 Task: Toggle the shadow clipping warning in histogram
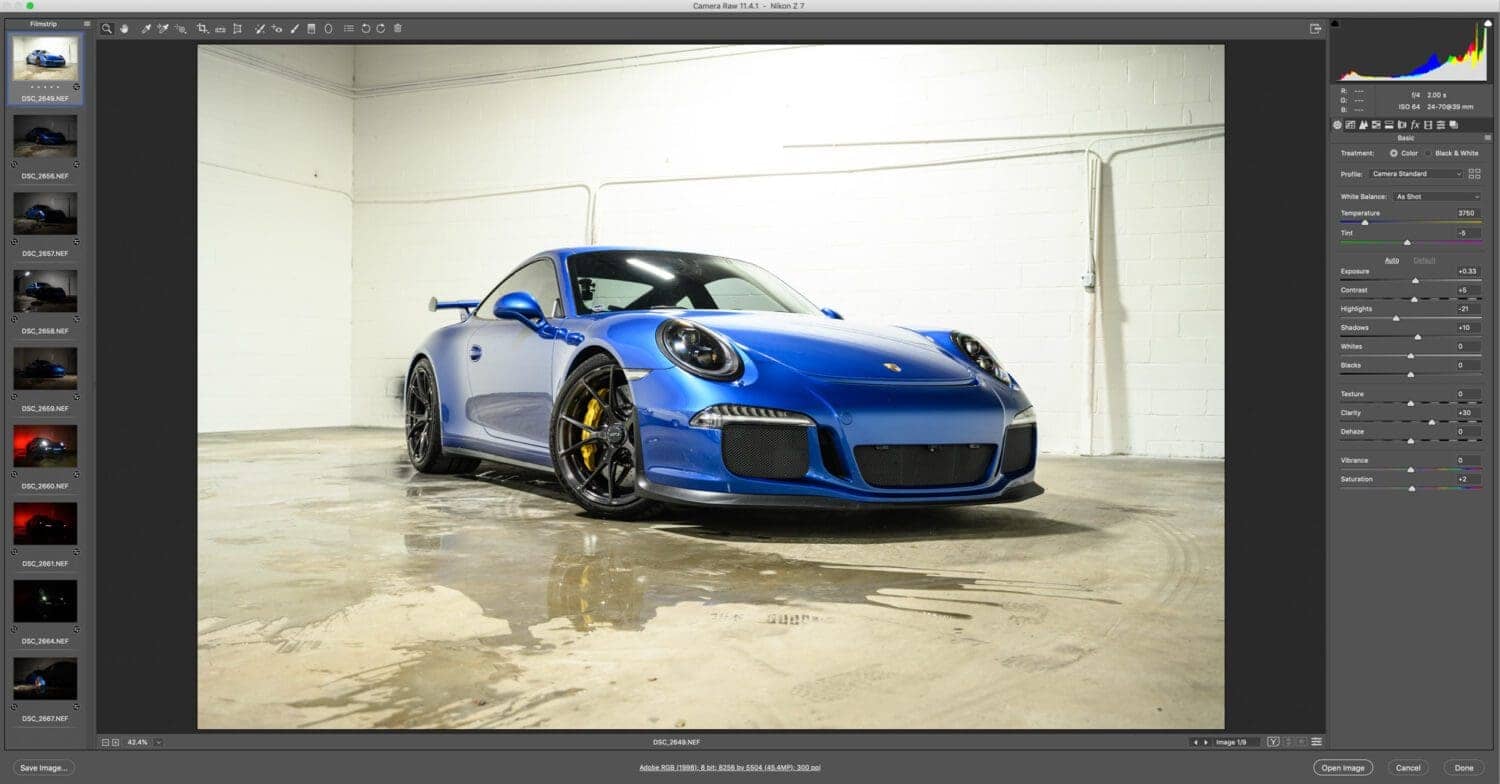click(1335, 23)
